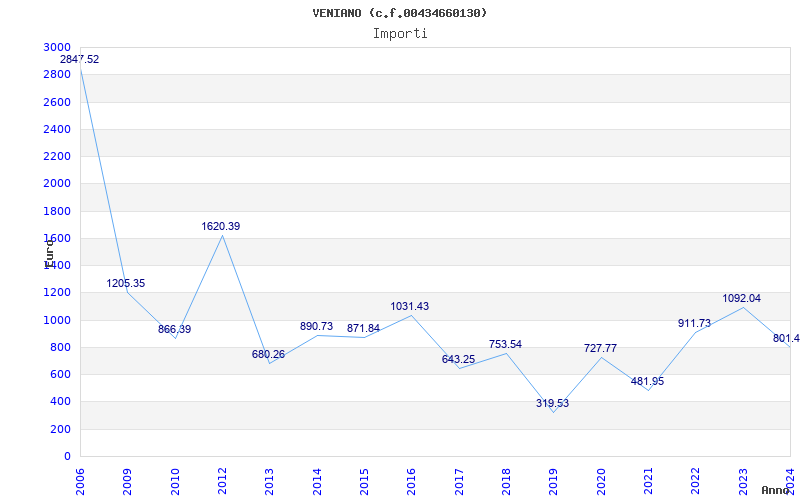Click the 2015 x-axis year

point(364,481)
